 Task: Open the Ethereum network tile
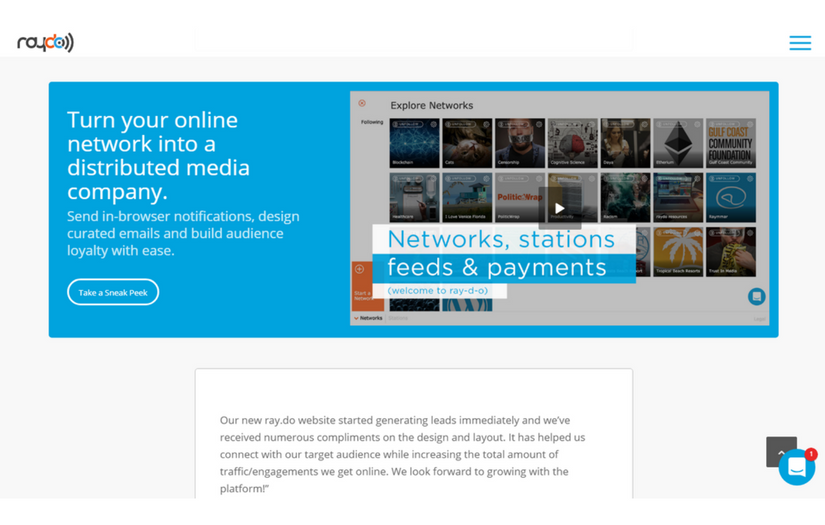[x=678, y=143]
